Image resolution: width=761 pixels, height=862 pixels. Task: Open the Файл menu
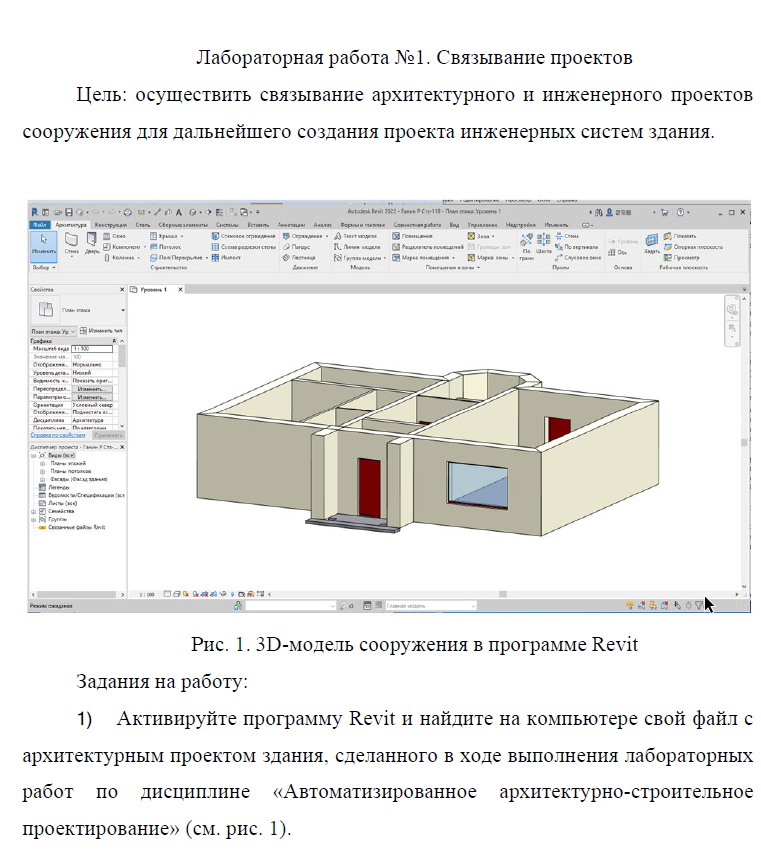point(40,225)
